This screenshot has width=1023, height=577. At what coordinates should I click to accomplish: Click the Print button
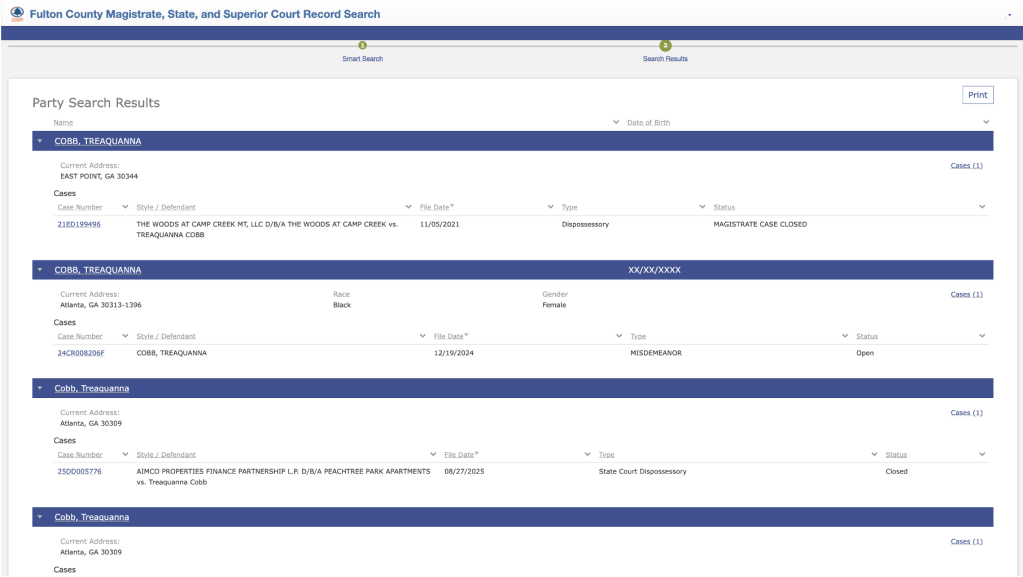pyautogui.click(x=977, y=95)
